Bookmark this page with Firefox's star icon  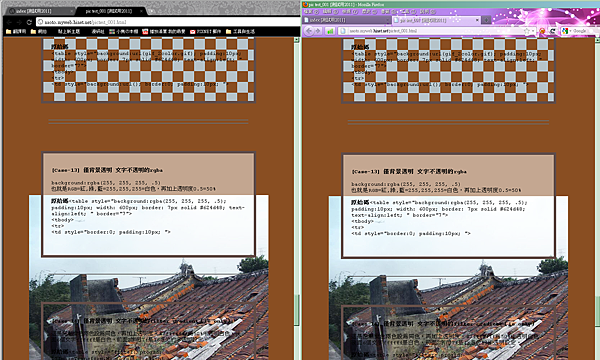click(x=527, y=31)
